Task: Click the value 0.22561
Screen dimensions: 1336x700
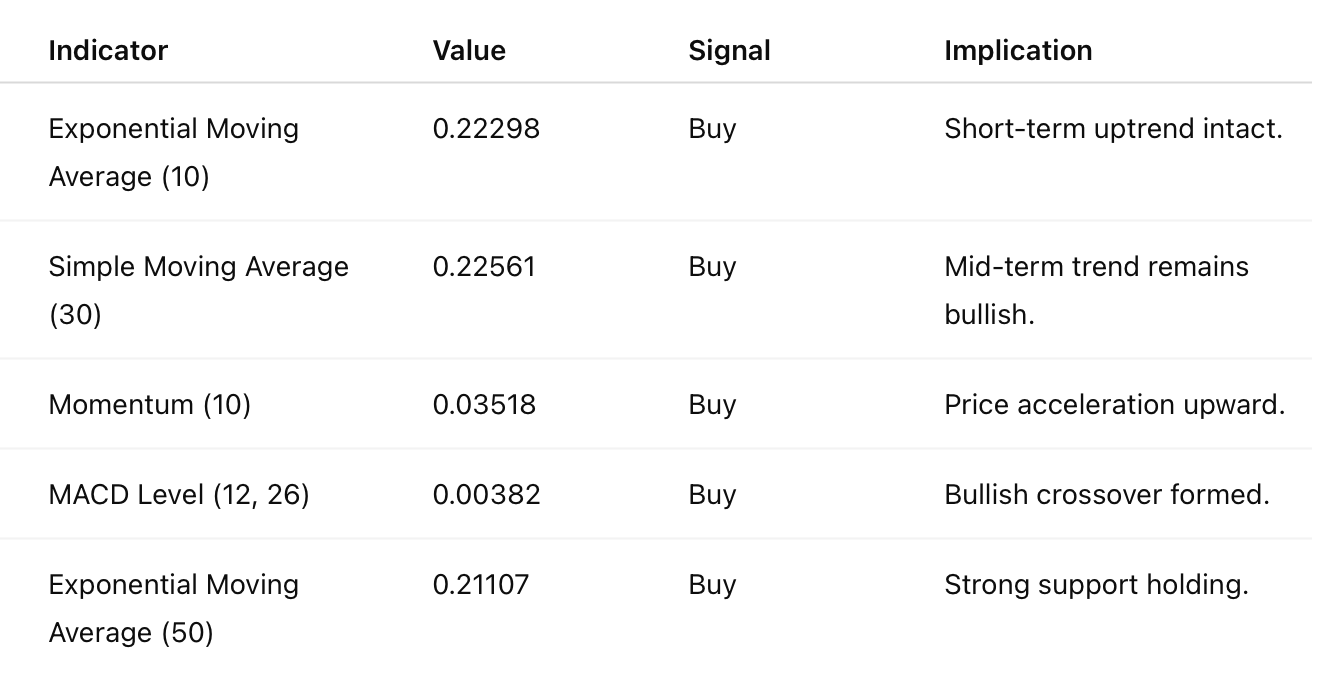Action: (484, 266)
